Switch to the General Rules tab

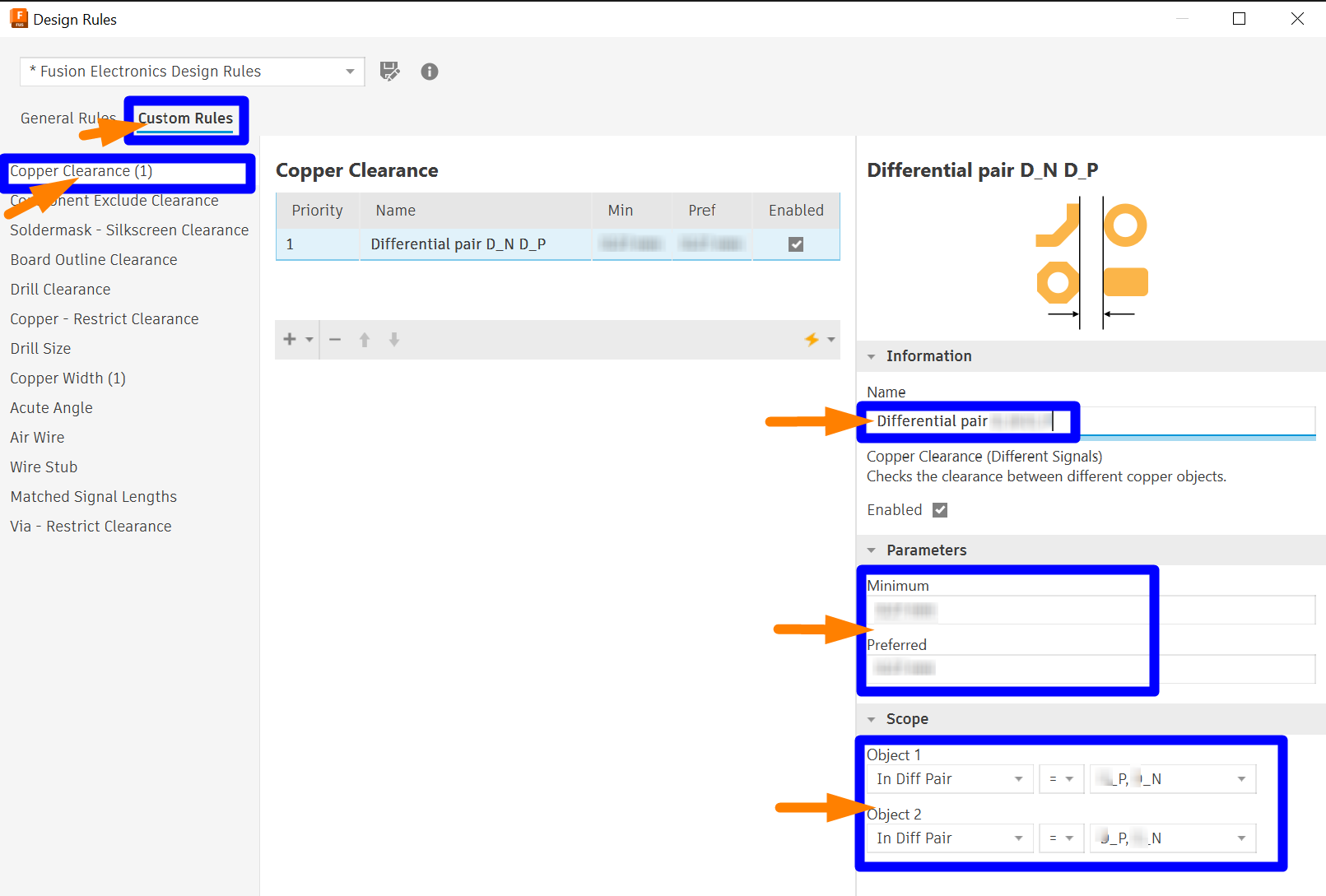[x=68, y=118]
